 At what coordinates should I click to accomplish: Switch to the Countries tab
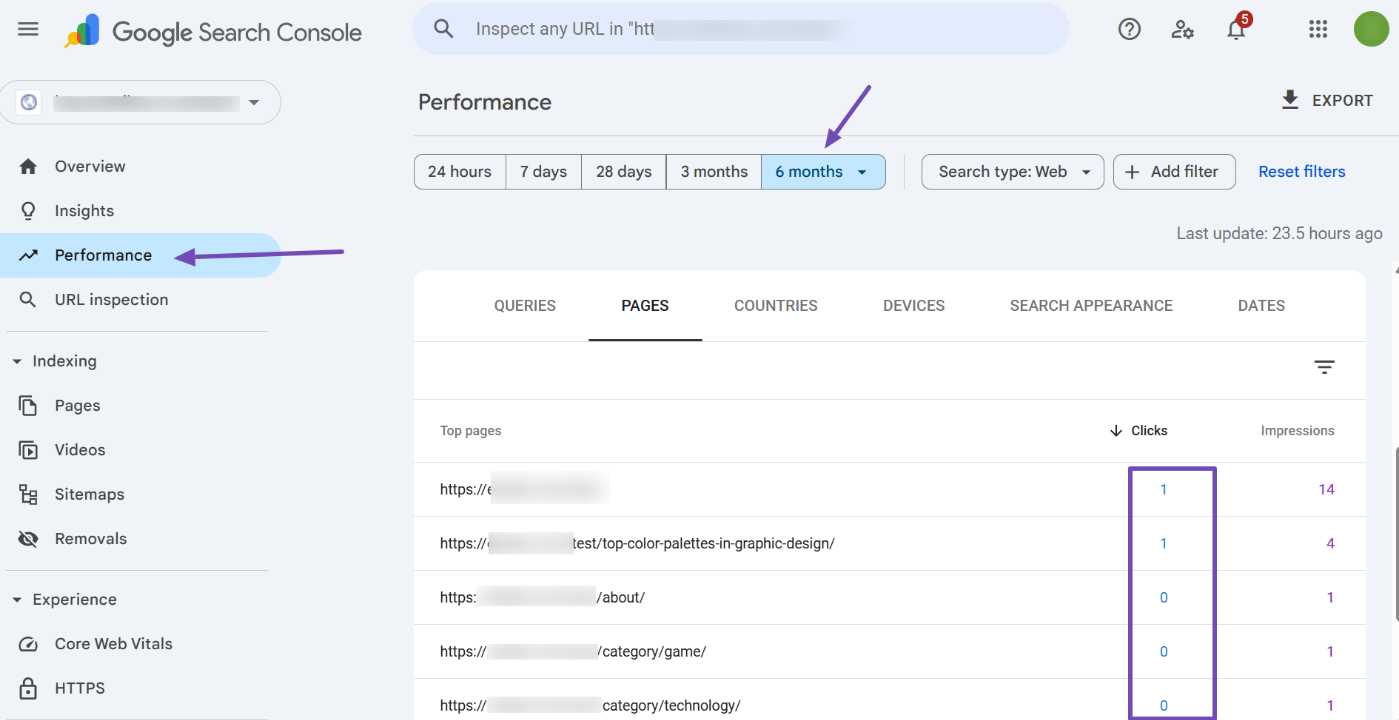click(775, 306)
